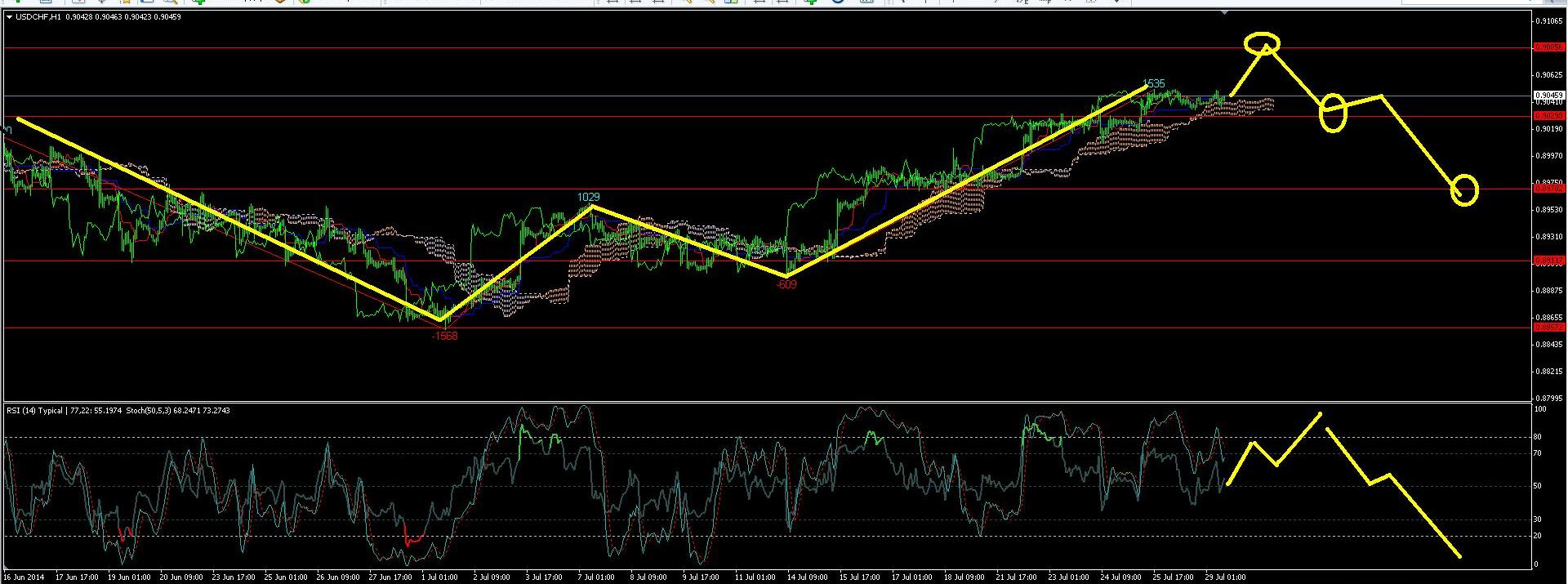1568x584 pixels.
Task: Click the topmost yellow circle annotation
Action: click(1262, 42)
